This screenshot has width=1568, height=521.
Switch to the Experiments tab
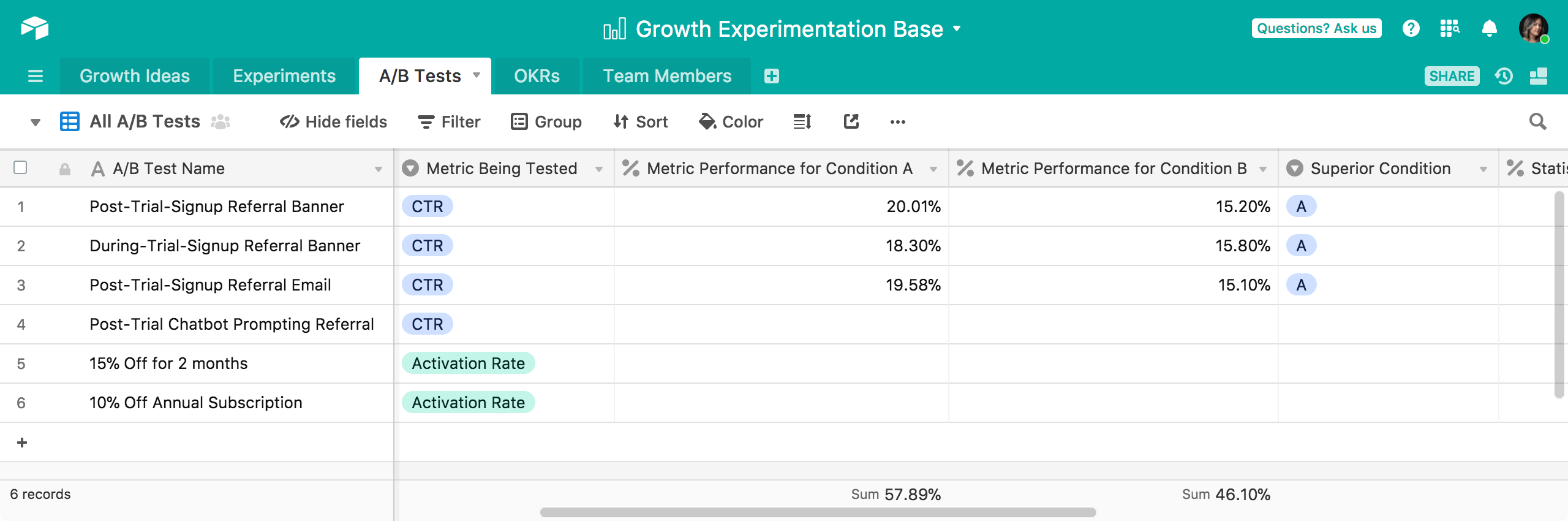[x=284, y=76]
